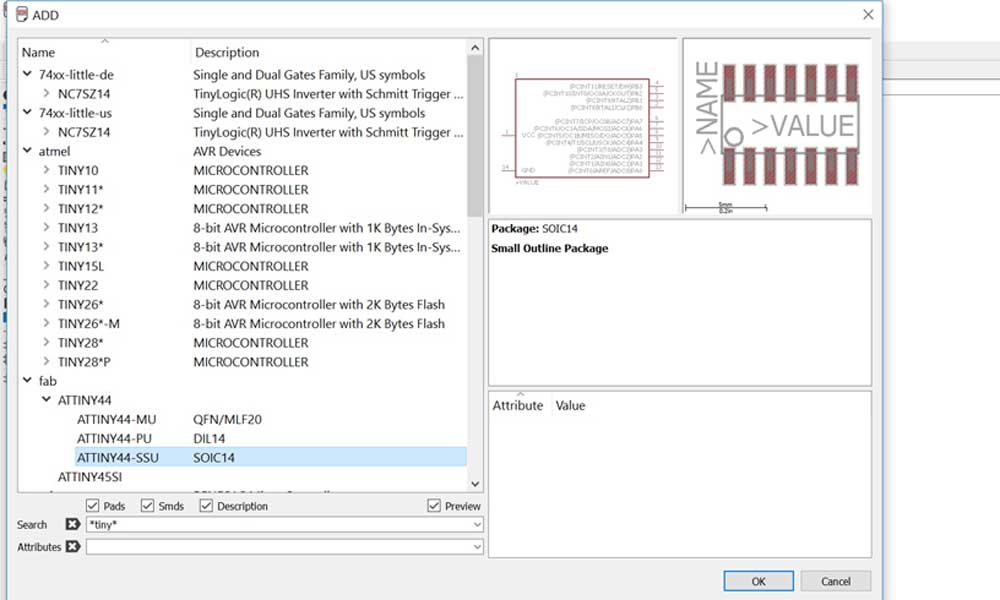Image resolution: width=1000 pixels, height=600 pixels.
Task: Open the Attributes dropdown
Action: (x=476, y=547)
